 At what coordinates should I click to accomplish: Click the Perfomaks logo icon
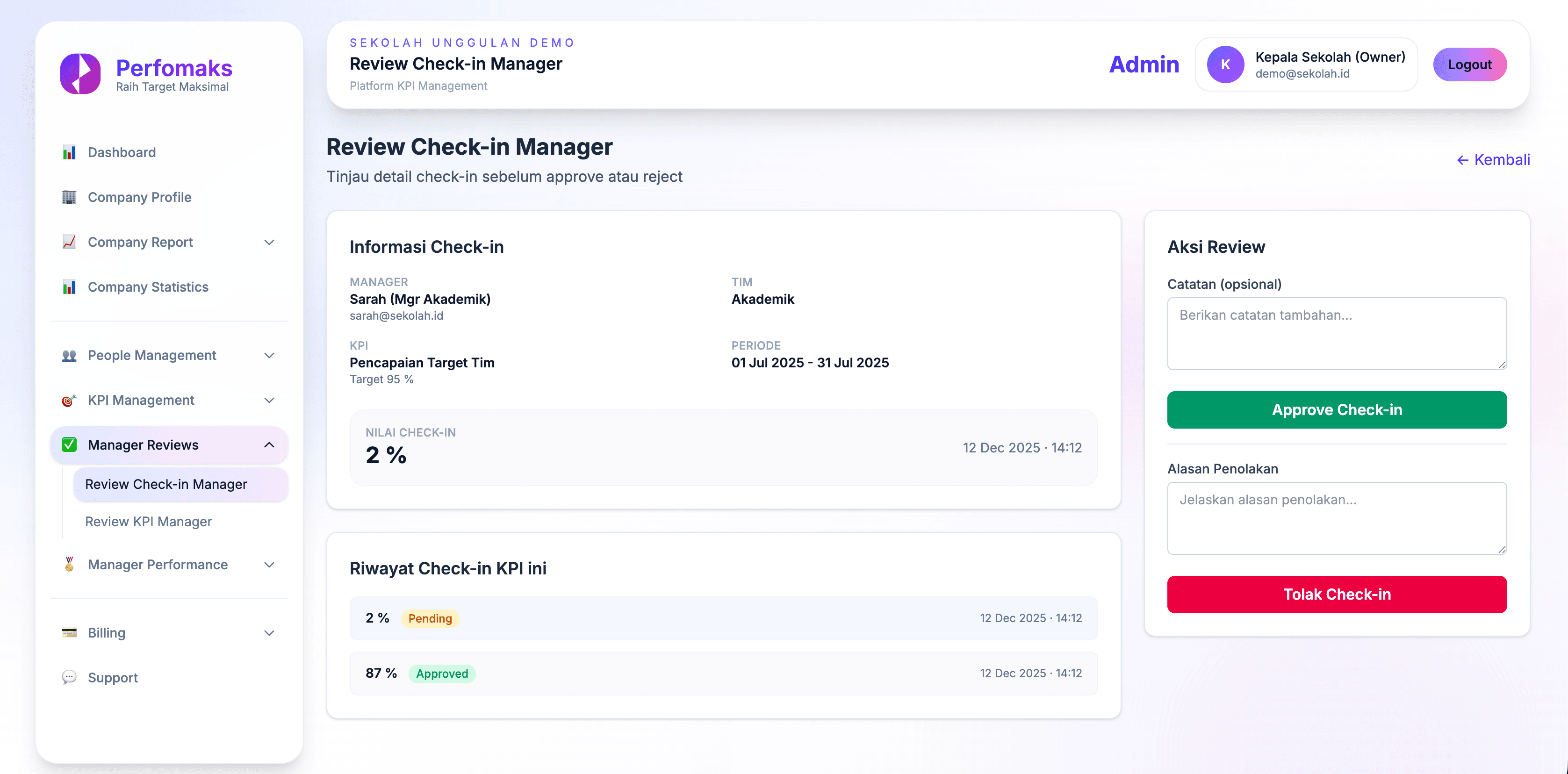click(x=80, y=73)
